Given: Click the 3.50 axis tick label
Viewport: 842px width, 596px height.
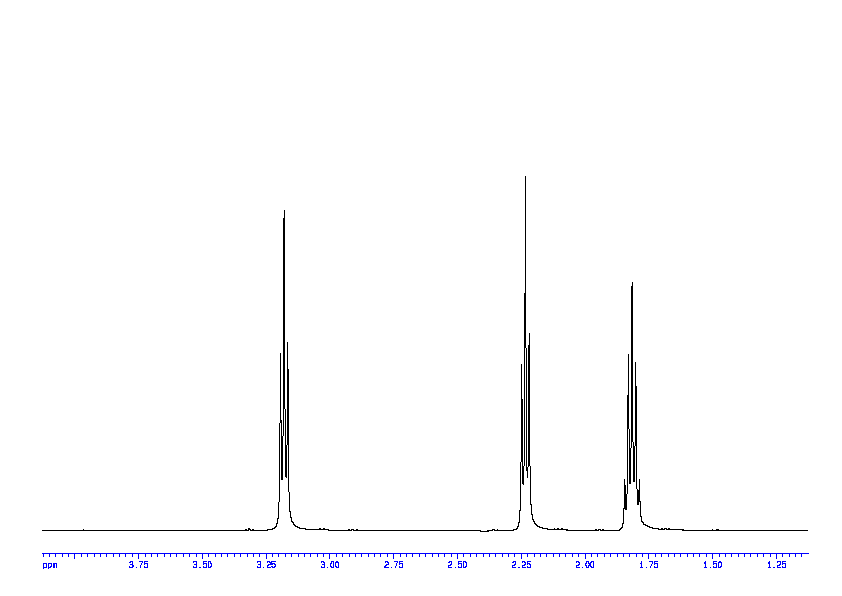Looking at the screenshot, I should [202, 565].
